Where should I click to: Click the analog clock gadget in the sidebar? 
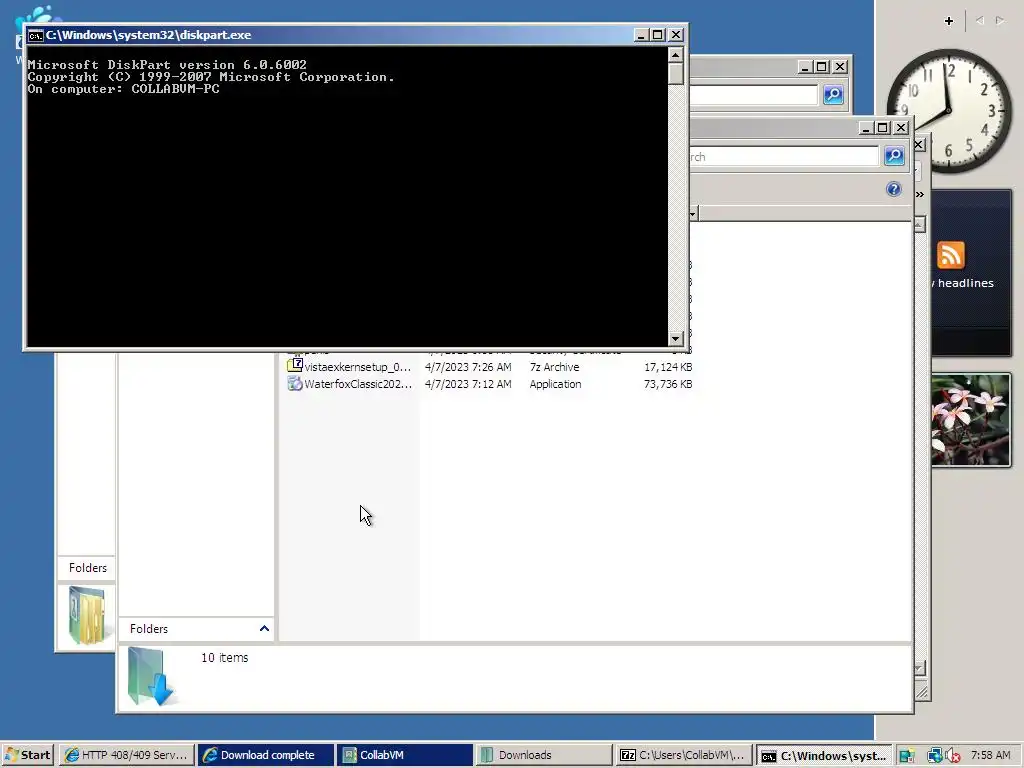coord(949,110)
